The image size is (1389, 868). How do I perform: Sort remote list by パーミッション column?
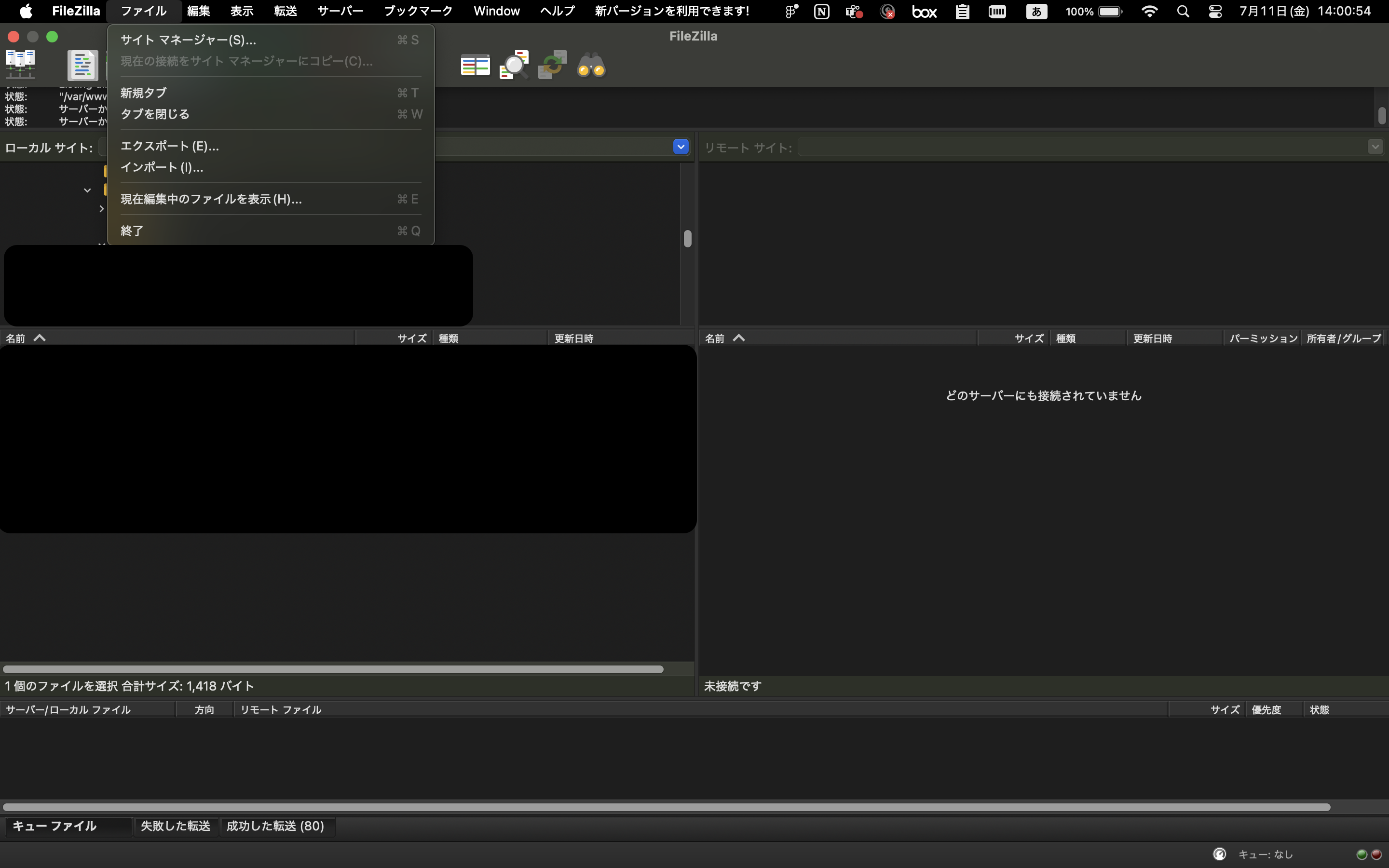[1263, 338]
